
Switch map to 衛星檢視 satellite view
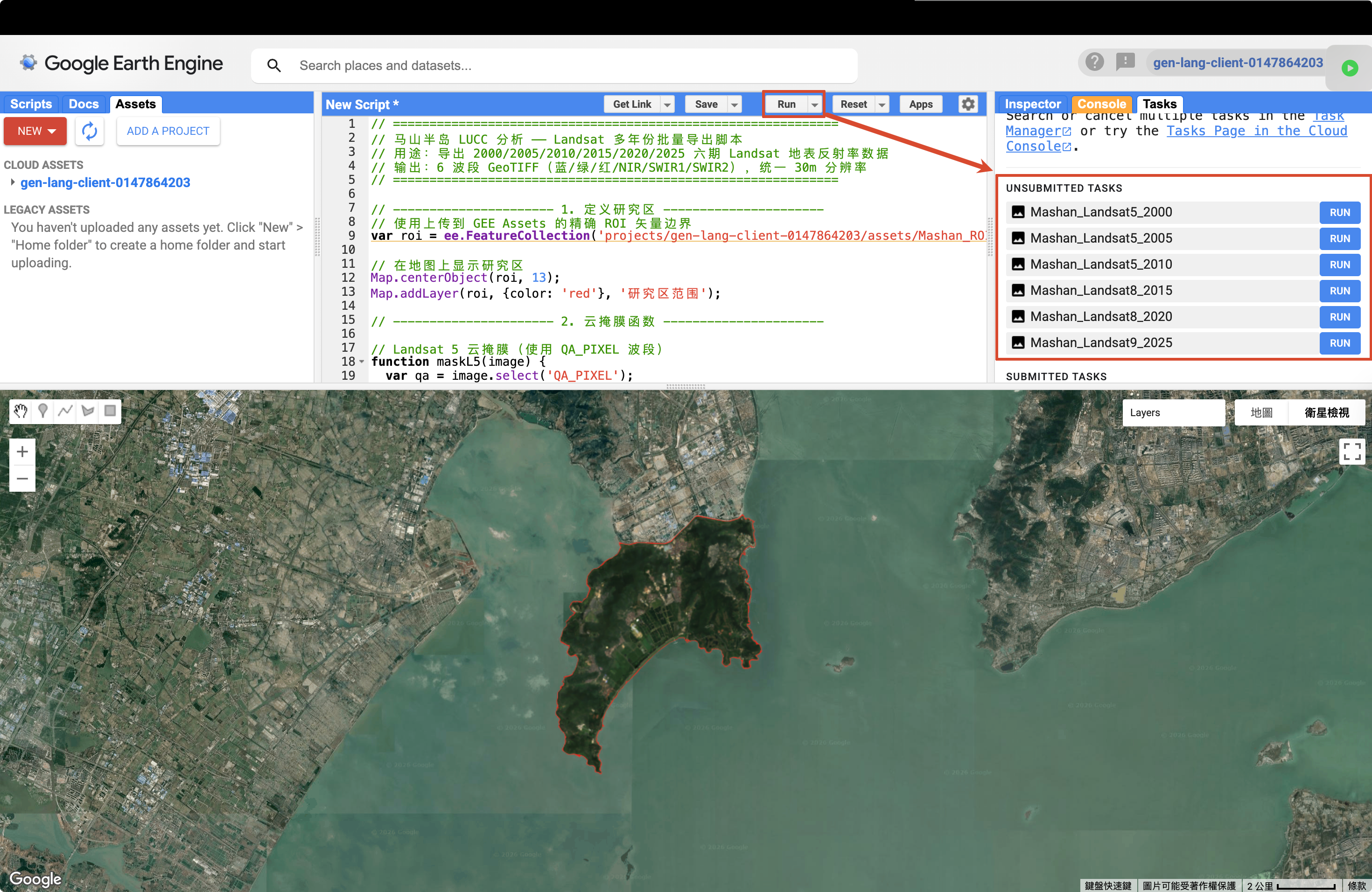coord(1326,412)
